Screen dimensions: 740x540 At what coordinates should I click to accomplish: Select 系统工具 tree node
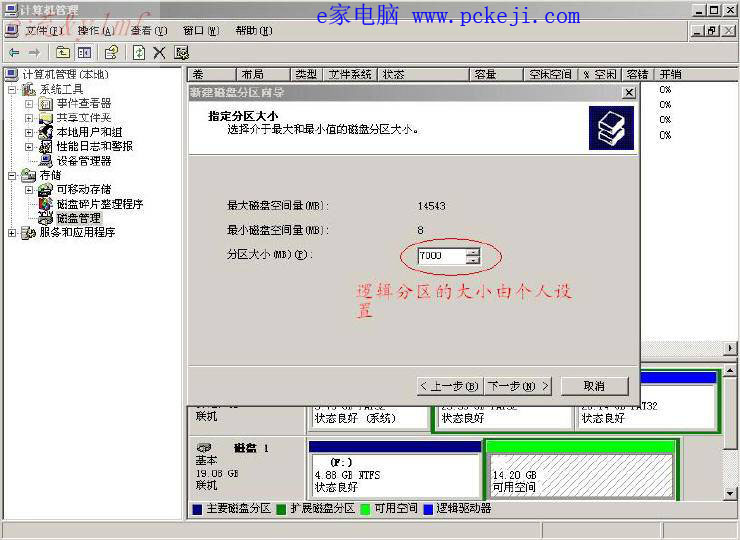(x=61, y=89)
